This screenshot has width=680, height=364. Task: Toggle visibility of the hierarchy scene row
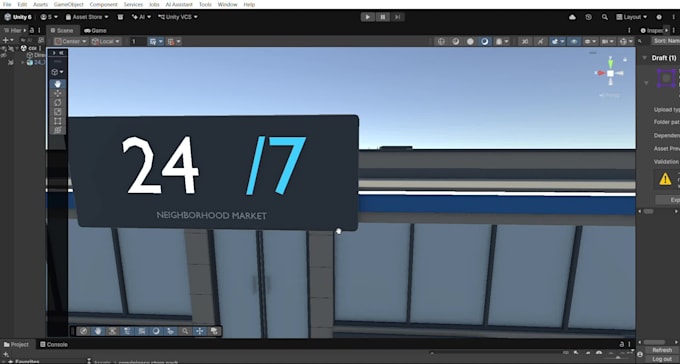click(x=4, y=48)
